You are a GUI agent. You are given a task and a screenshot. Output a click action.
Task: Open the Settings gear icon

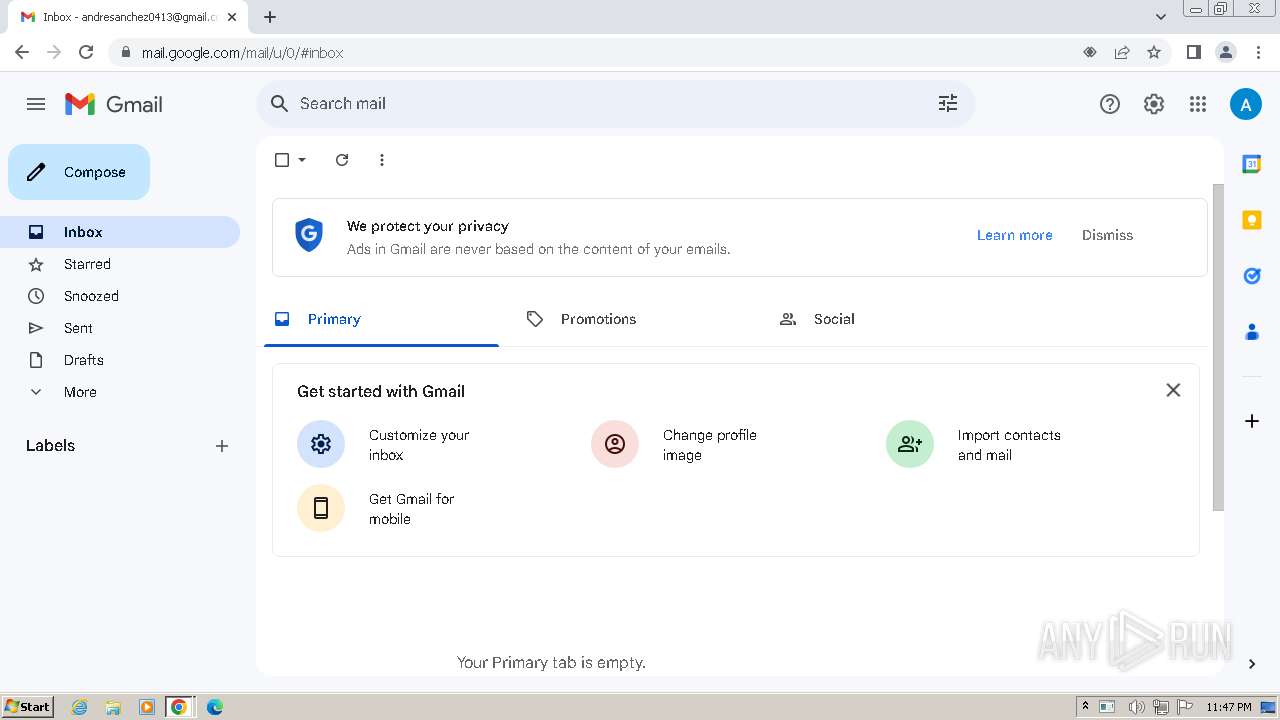tap(1154, 104)
